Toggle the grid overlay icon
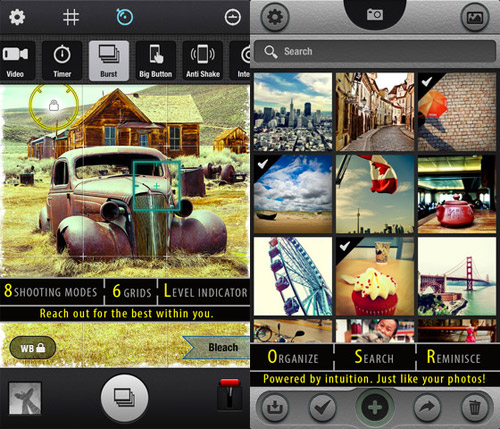Viewport: 500px width, 429px height. coord(71,17)
